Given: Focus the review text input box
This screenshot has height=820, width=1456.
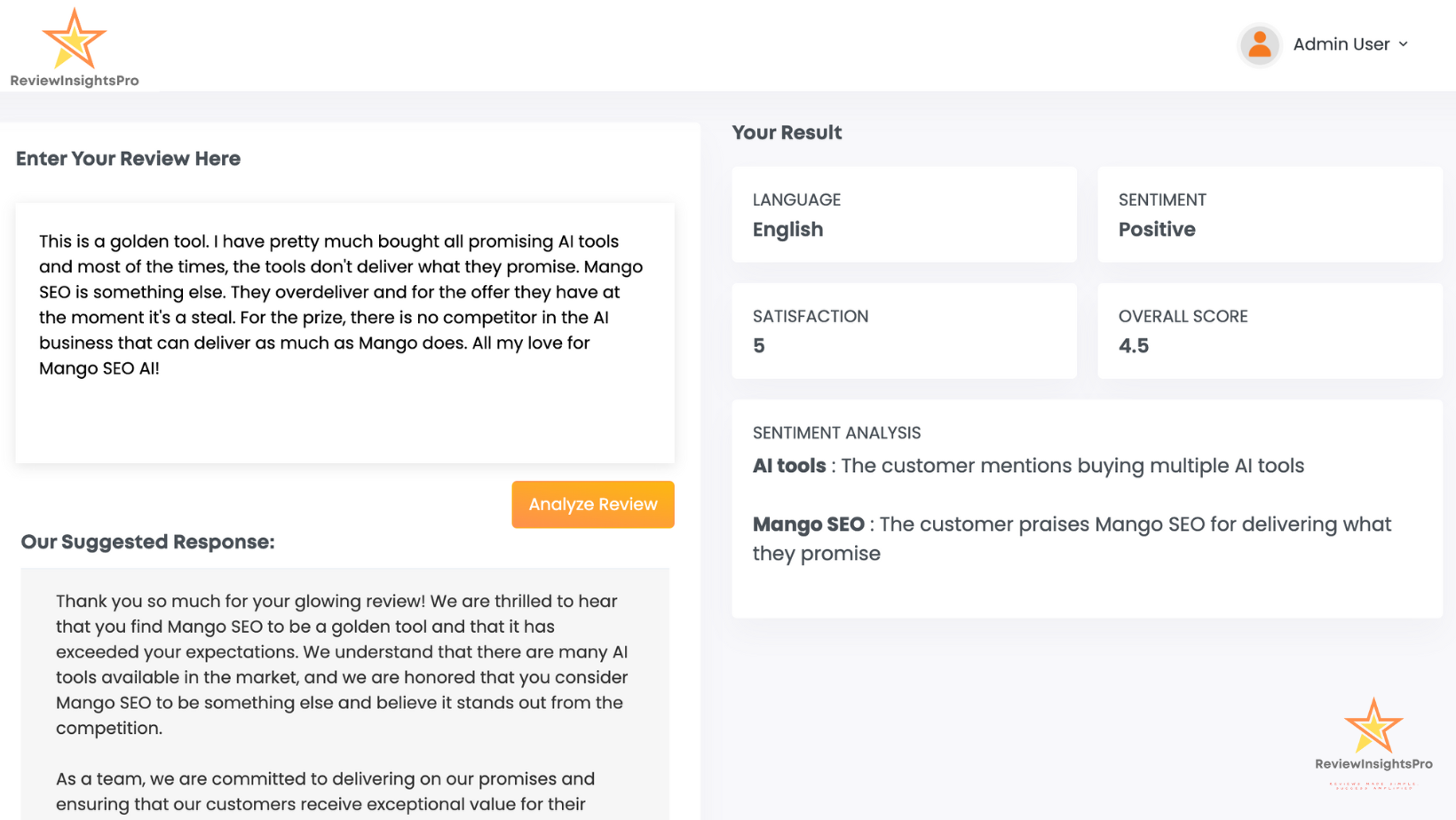Looking at the screenshot, I should point(344,332).
